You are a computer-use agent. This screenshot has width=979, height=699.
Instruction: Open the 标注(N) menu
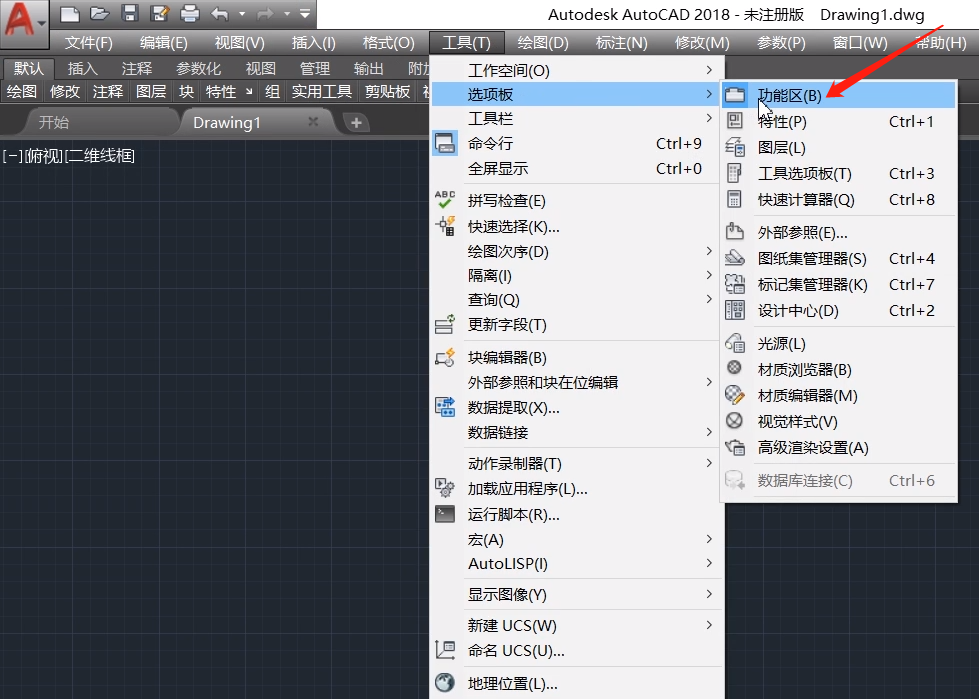(x=618, y=42)
